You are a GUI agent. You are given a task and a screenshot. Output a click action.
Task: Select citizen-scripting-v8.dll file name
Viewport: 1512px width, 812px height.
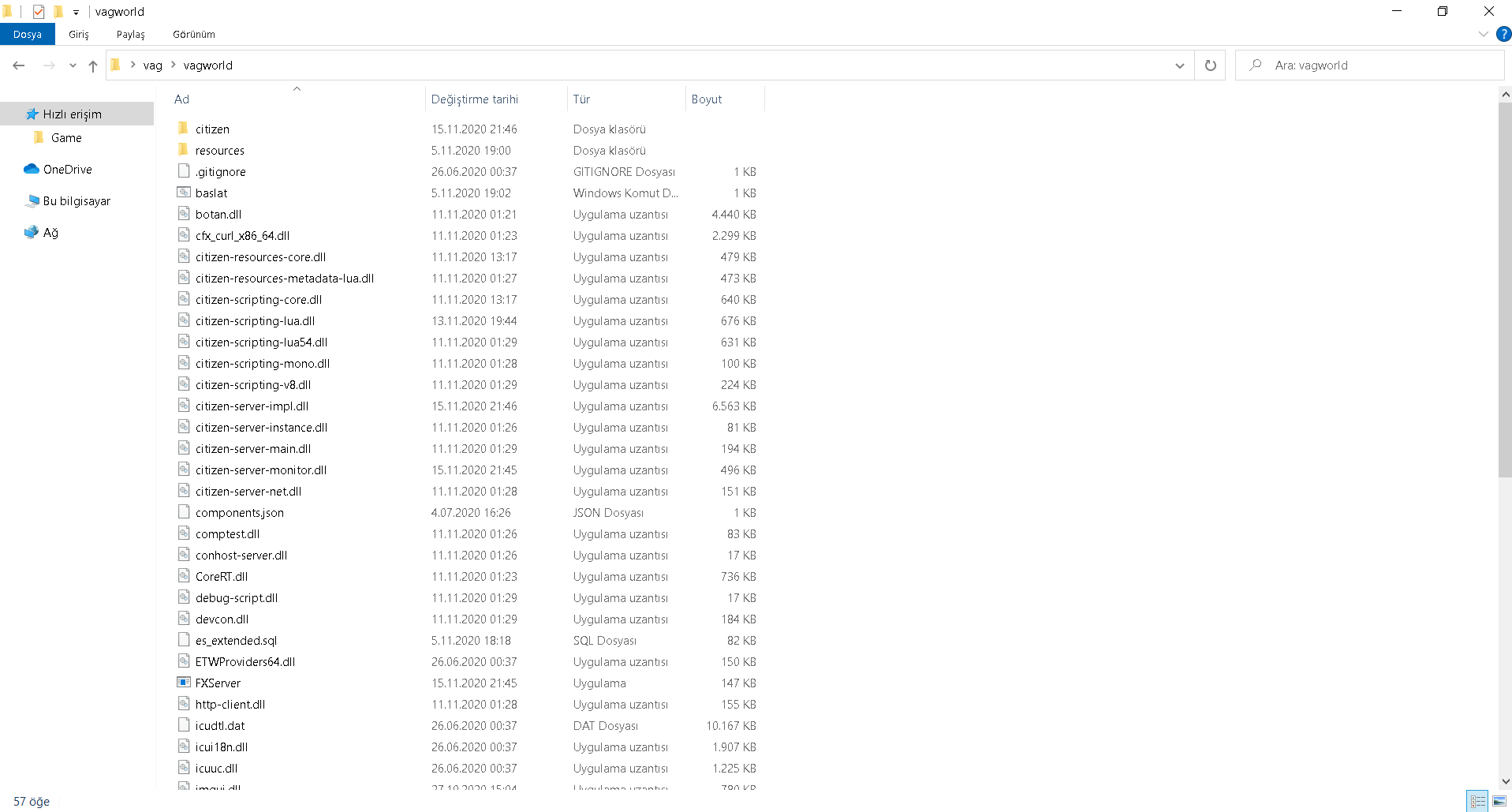253,385
